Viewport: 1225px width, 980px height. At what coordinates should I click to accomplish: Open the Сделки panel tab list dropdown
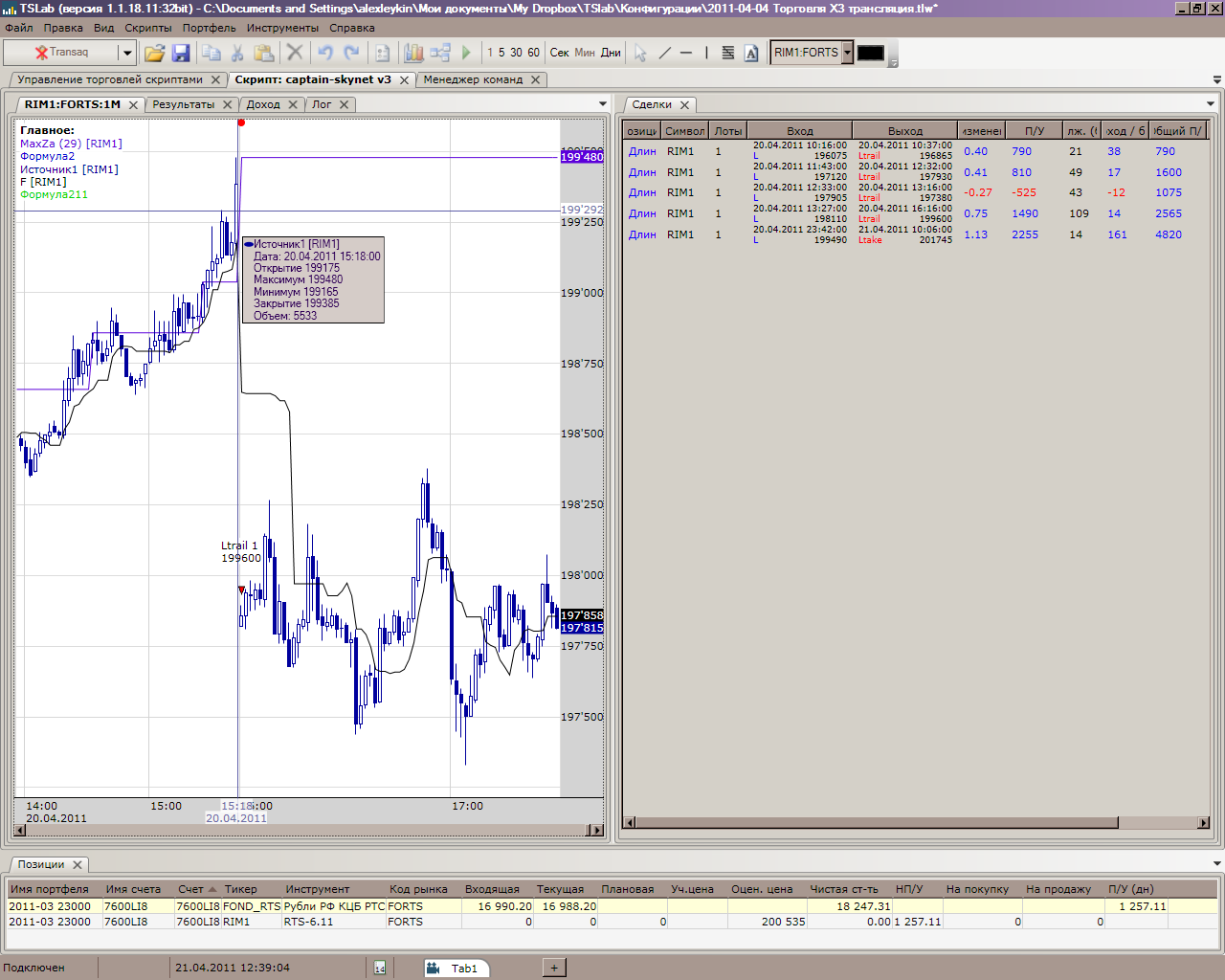(x=1211, y=104)
